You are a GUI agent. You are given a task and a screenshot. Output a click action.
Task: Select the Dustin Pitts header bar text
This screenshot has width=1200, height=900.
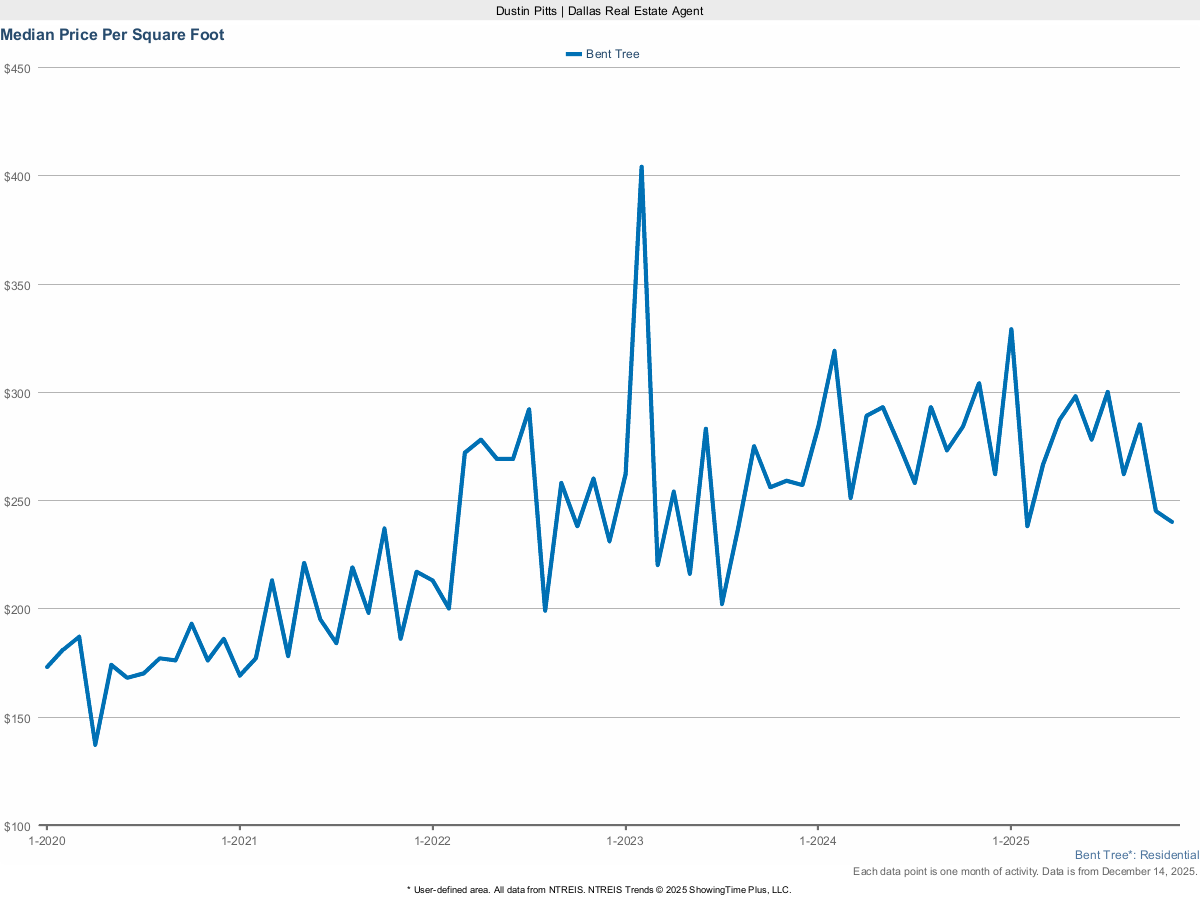coord(600,10)
